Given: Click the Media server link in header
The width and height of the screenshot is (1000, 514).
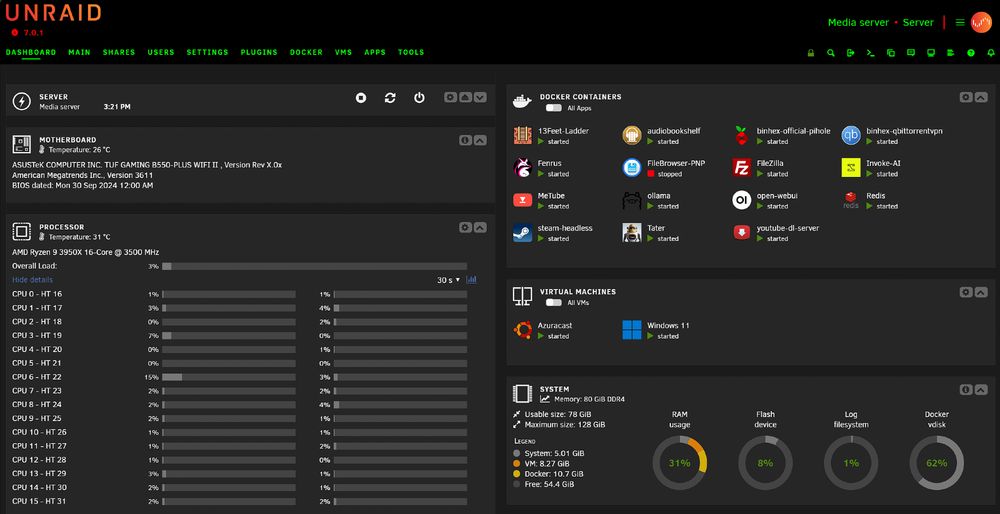Looking at the screenshot, I should (x=858, y=22).
